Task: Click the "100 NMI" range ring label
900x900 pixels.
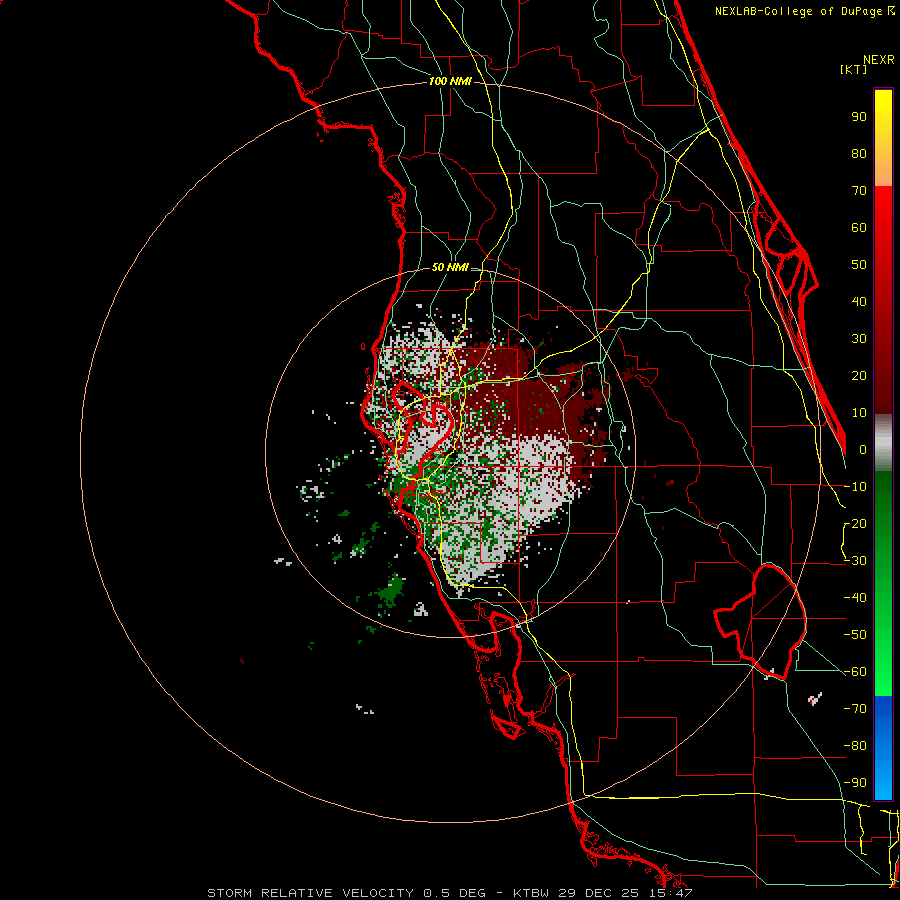Action: point(450,82)
